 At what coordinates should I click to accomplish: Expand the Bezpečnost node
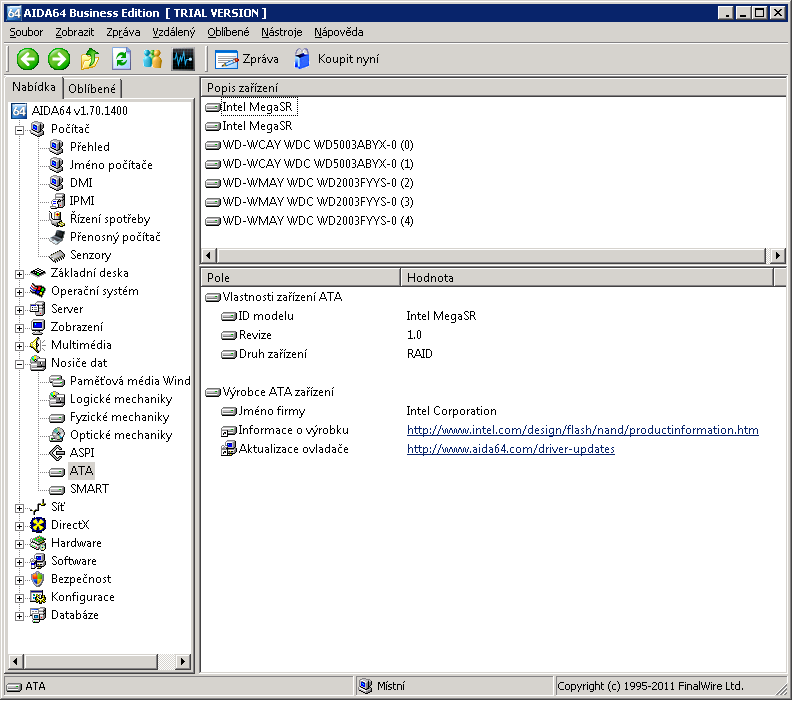coord(19,580)
